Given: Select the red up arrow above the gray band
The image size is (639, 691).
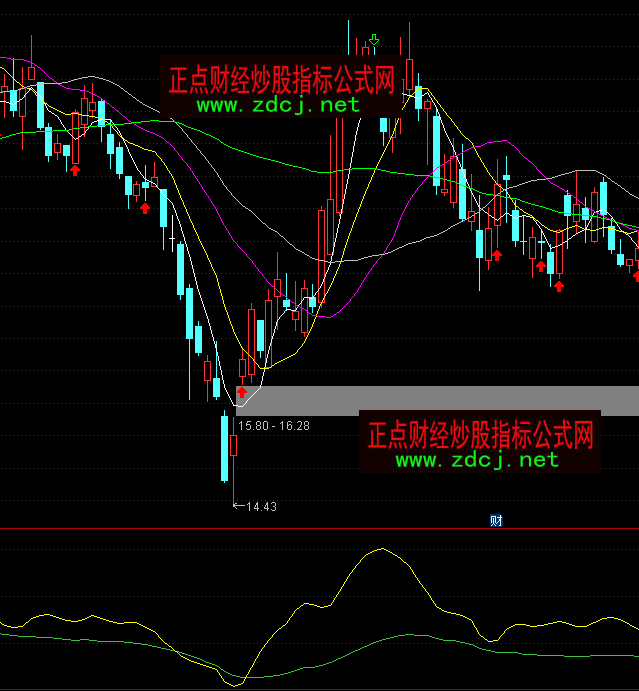Looking at the screenshot, I should (x=241, y=392).
